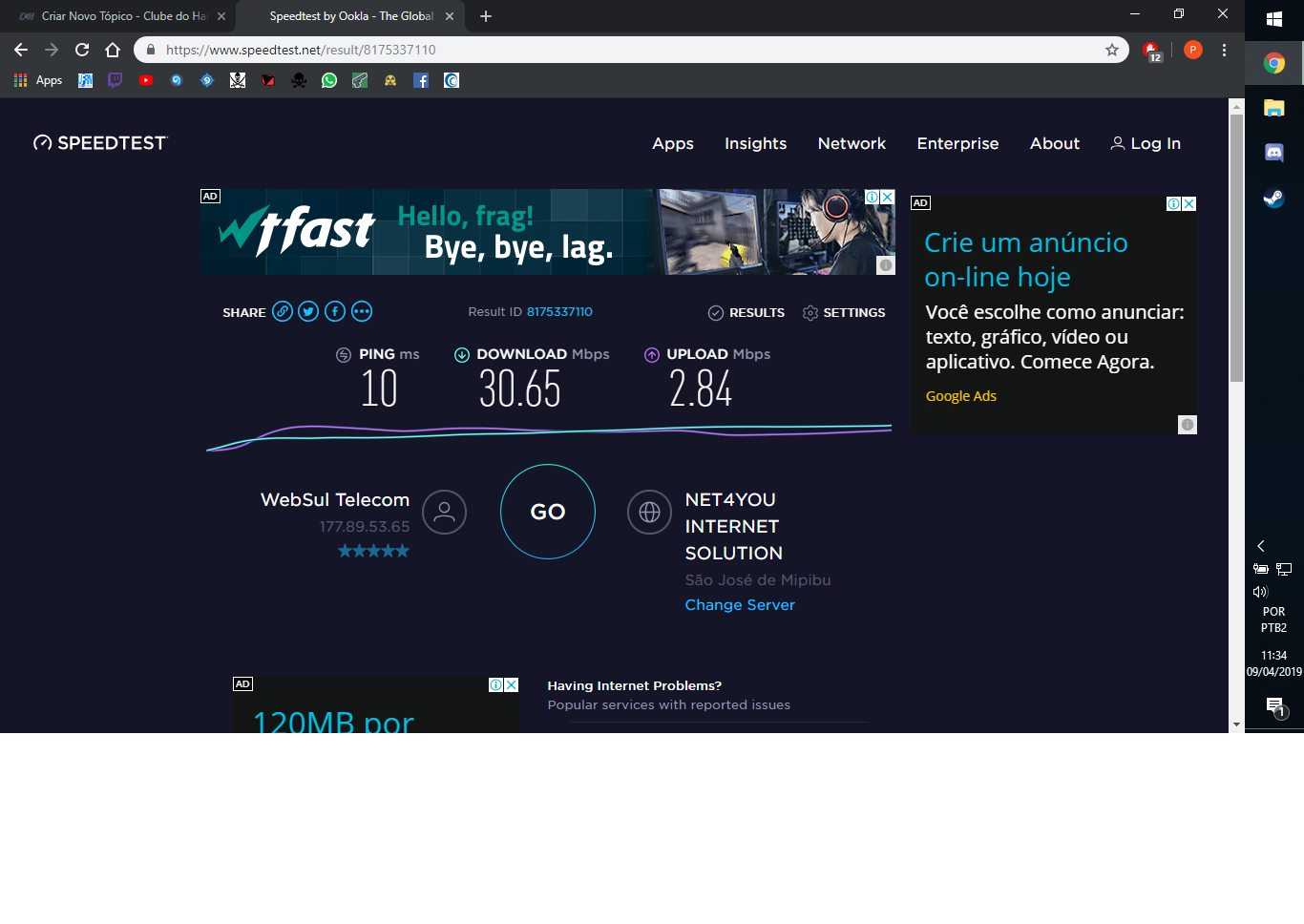
Task: Open Steam from the taskbar
Action: pos(1274,198)
